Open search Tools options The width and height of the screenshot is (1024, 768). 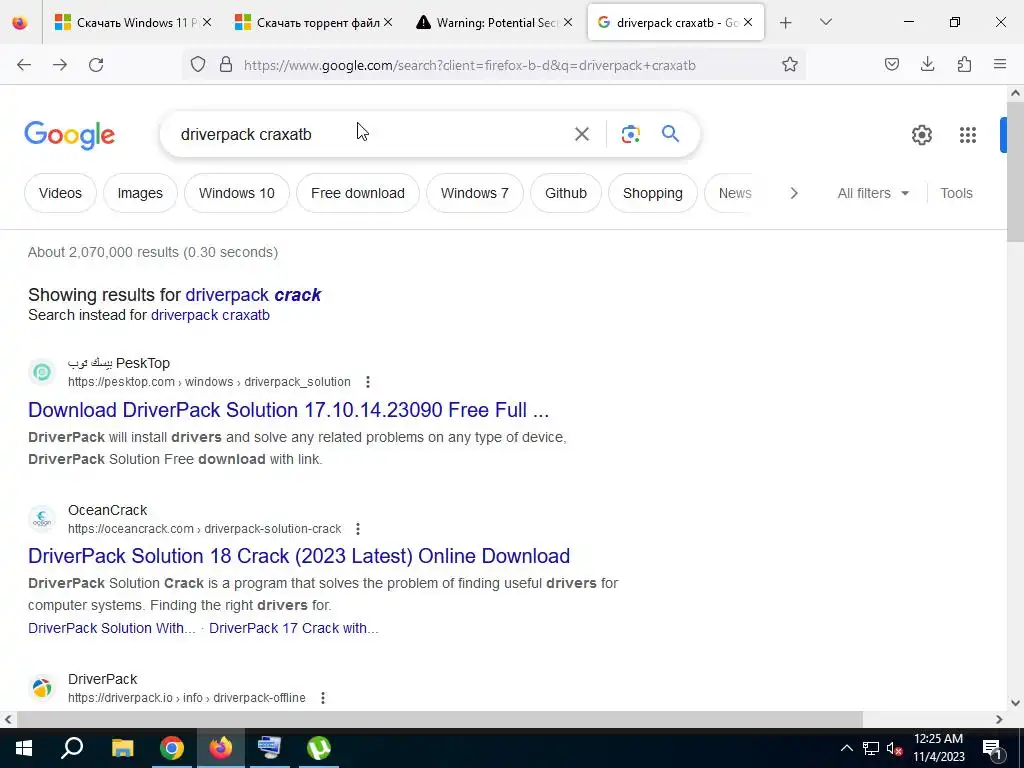[x=956, y=193]
